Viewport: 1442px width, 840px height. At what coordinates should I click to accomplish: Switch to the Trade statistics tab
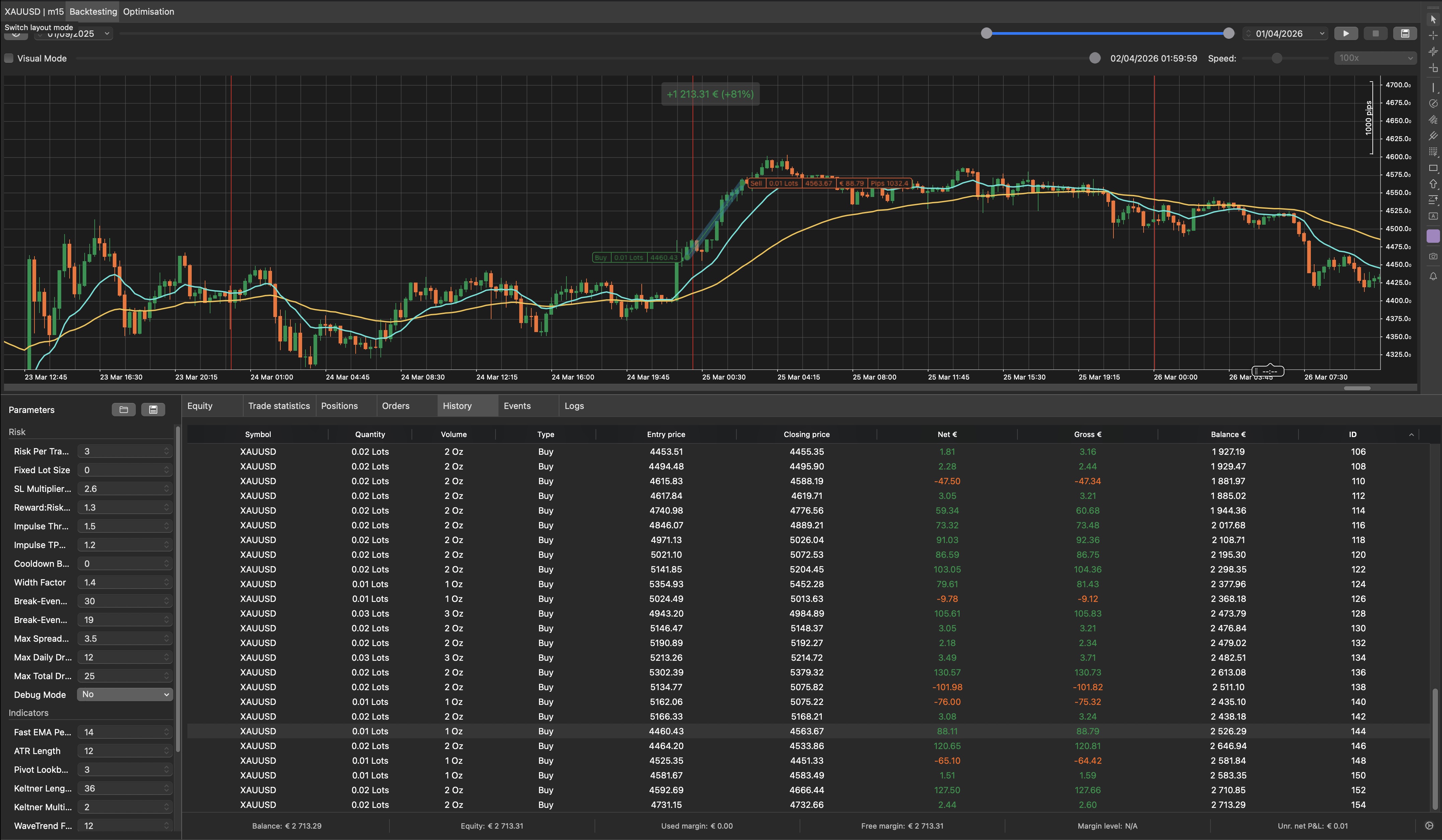279,406
